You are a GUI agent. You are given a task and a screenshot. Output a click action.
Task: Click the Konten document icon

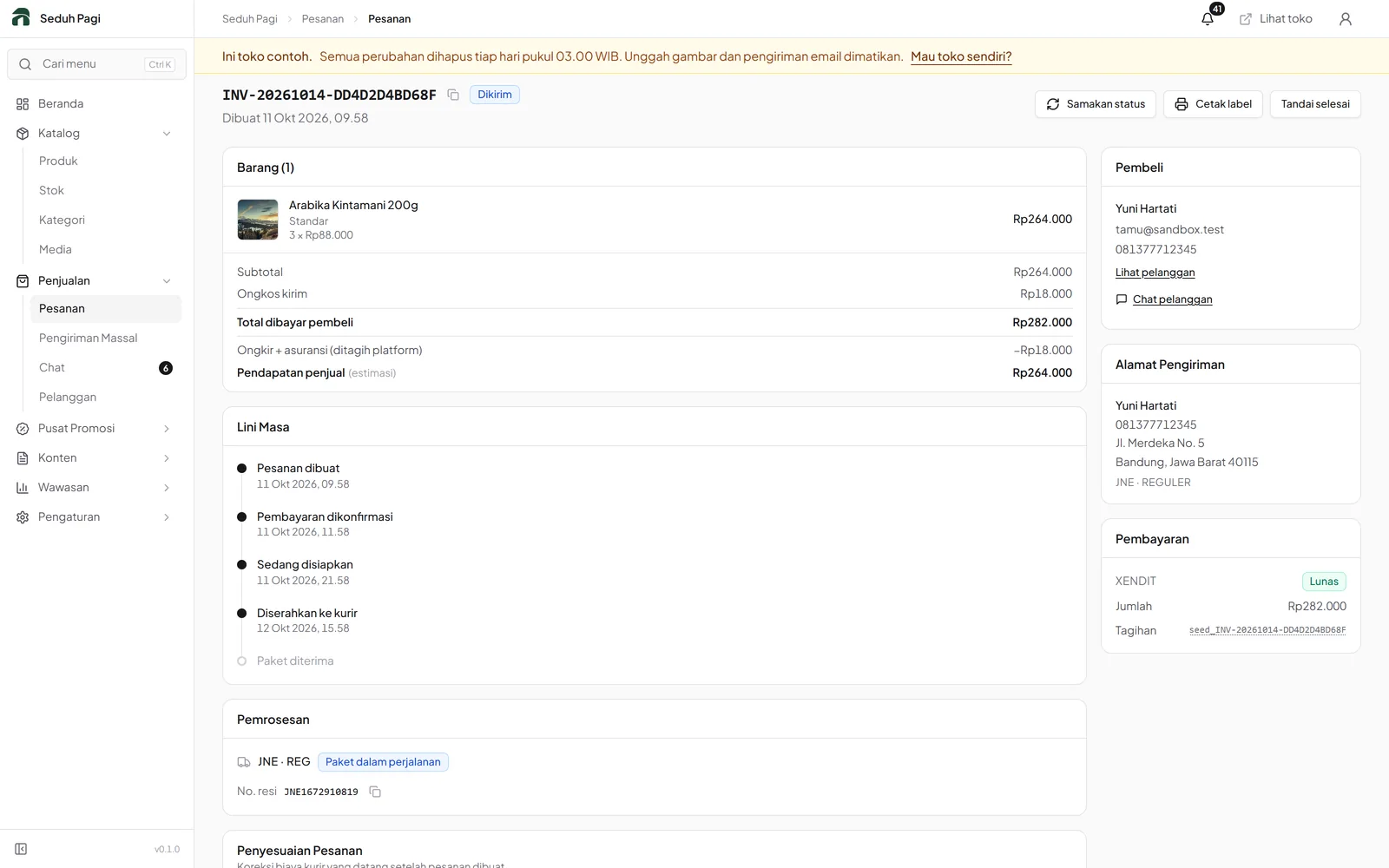(x=23, y=457)
